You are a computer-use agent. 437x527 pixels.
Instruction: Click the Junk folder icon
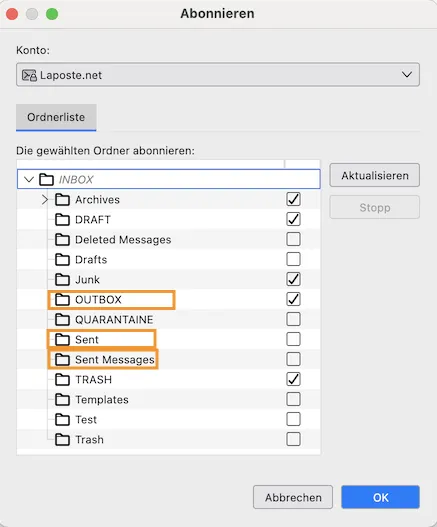(x=63, y=279)
